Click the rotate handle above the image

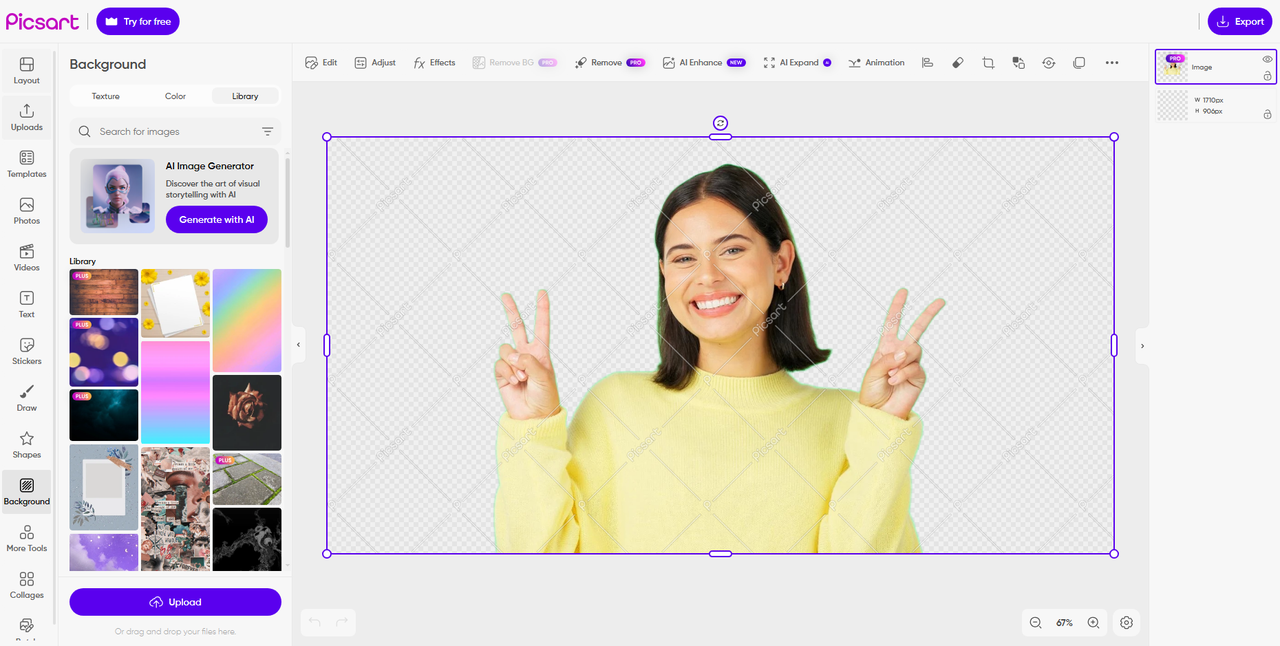720,123
